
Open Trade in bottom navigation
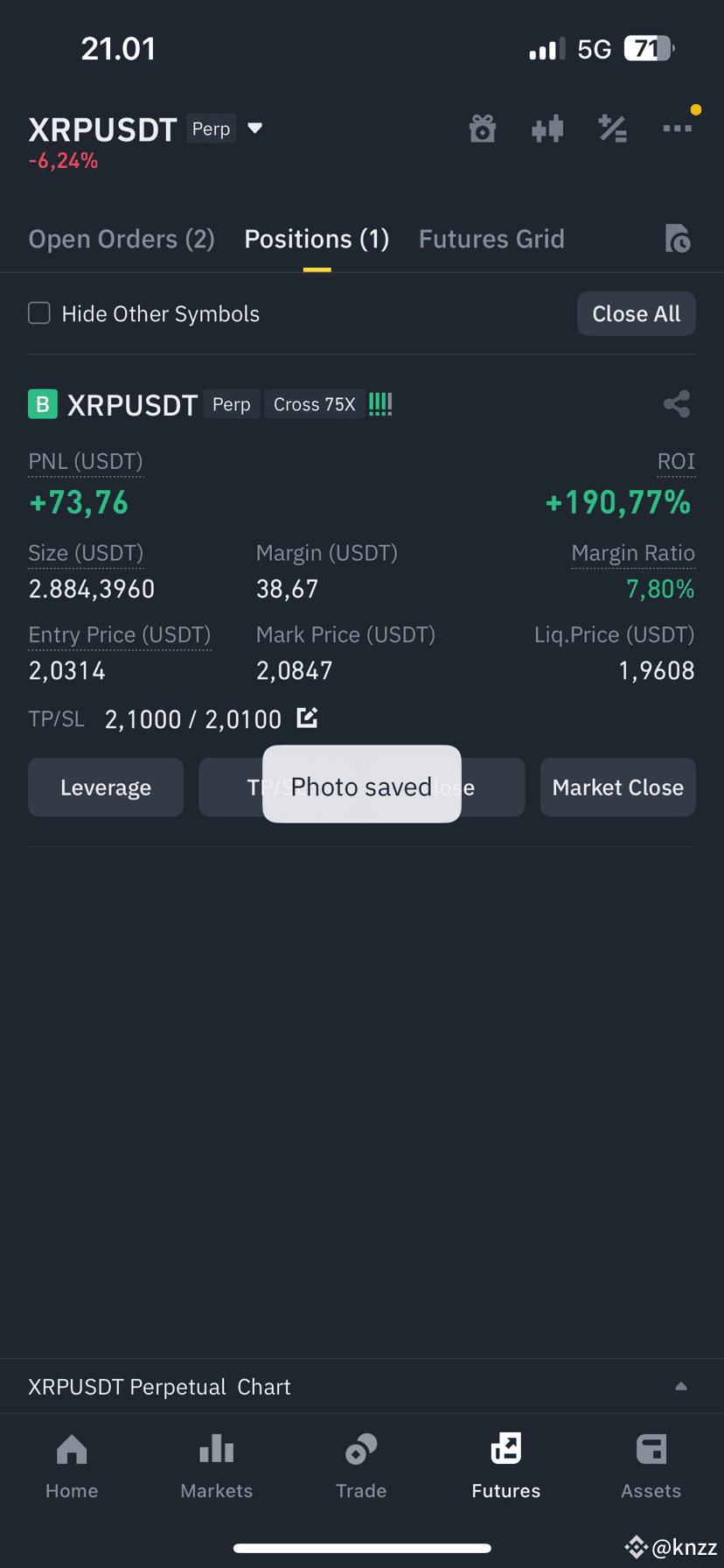[361, 1466]
